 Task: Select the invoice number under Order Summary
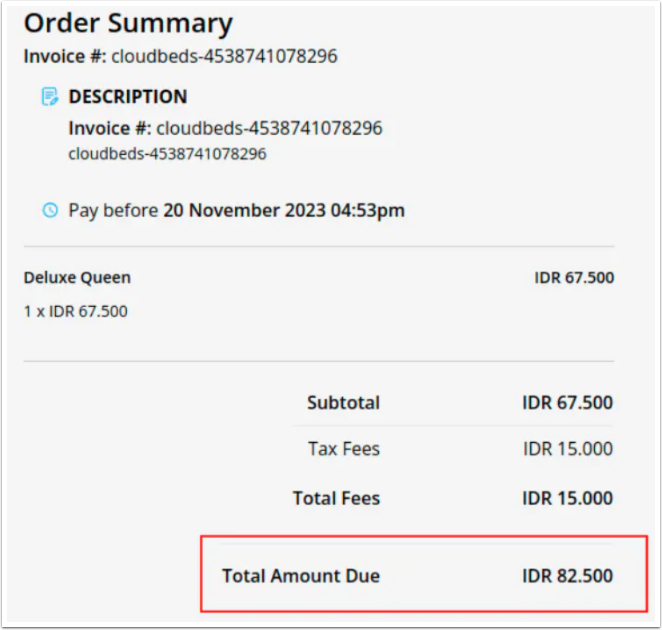224,56
